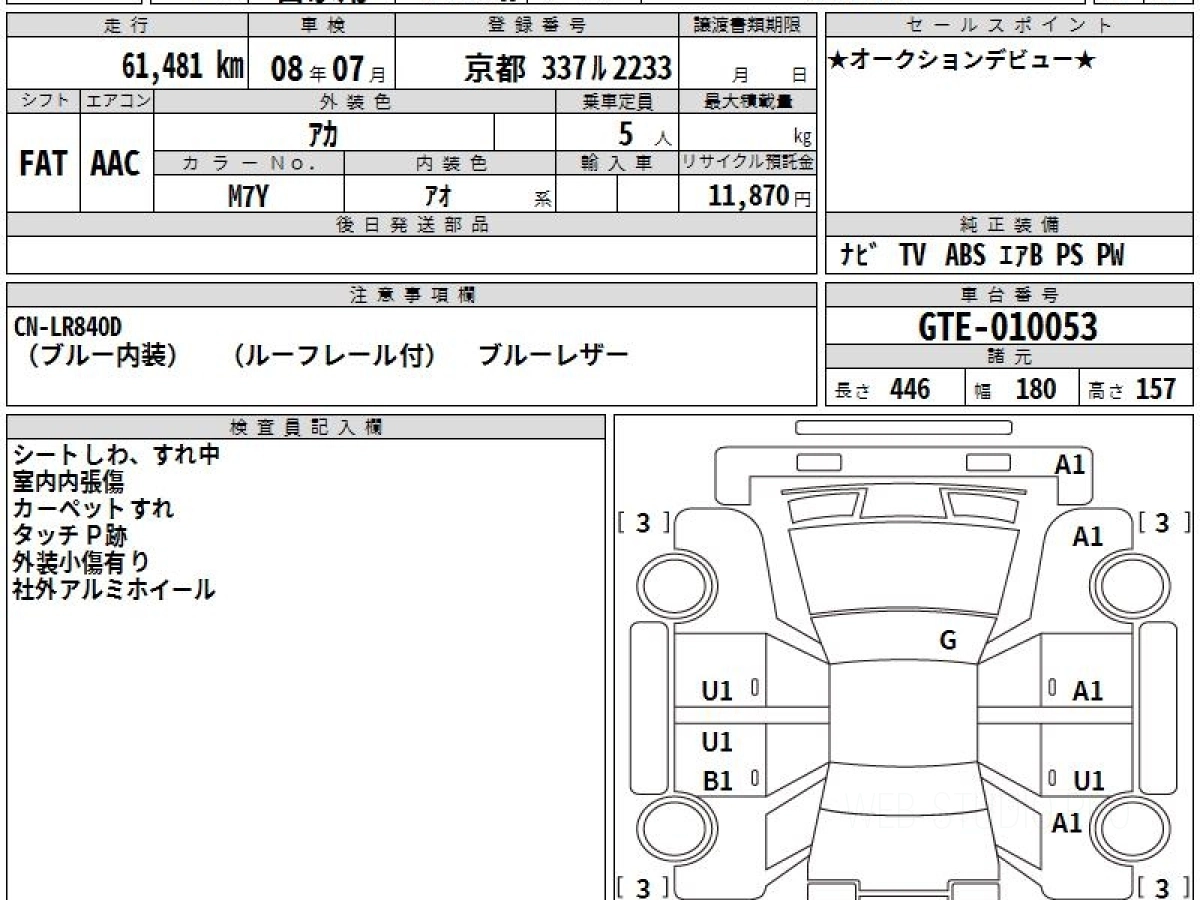This screenshot has height=900, width=1200.
Task: Click the A1 mark on the right front door
Action: (x=1087, y=691)
